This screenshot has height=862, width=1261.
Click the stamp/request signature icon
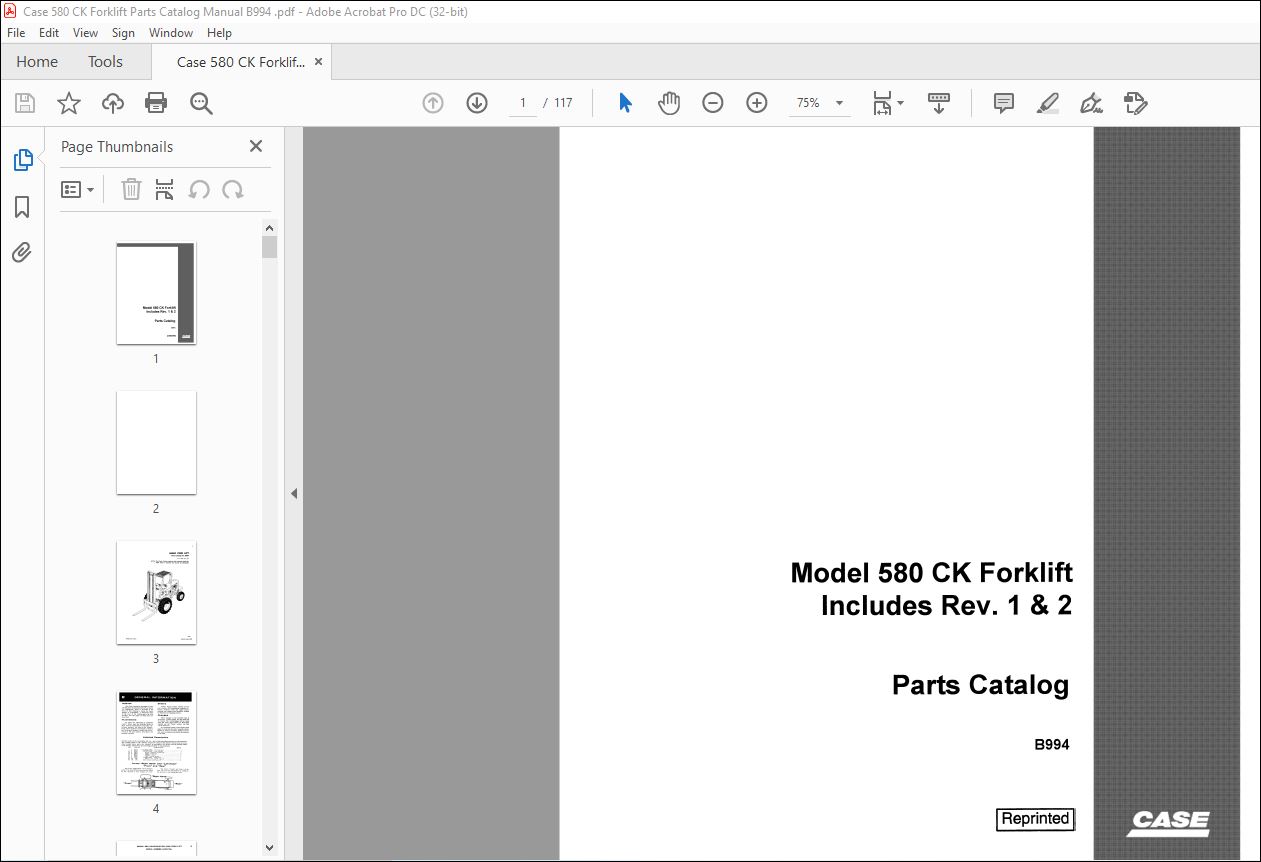1135,103
